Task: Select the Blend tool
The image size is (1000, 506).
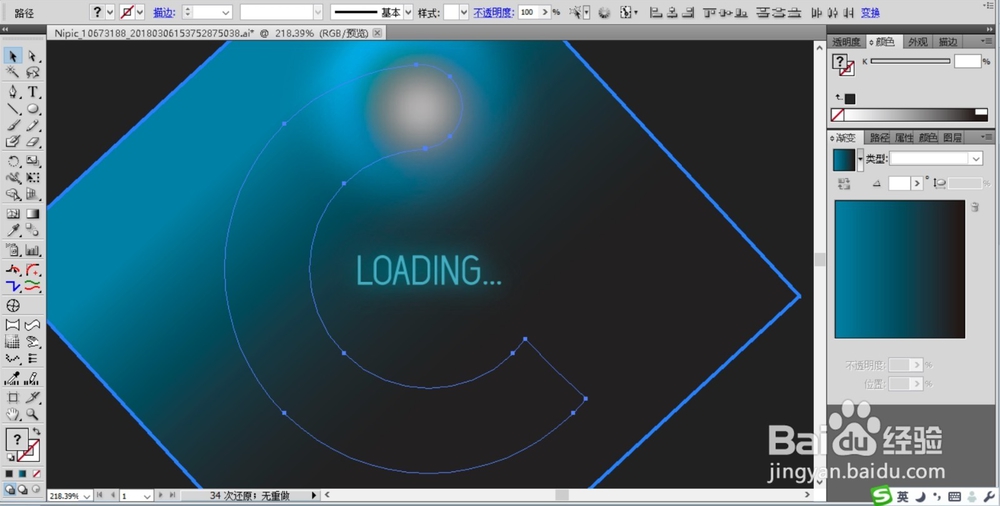Action: pyautogui.click(x=33, y=230)
